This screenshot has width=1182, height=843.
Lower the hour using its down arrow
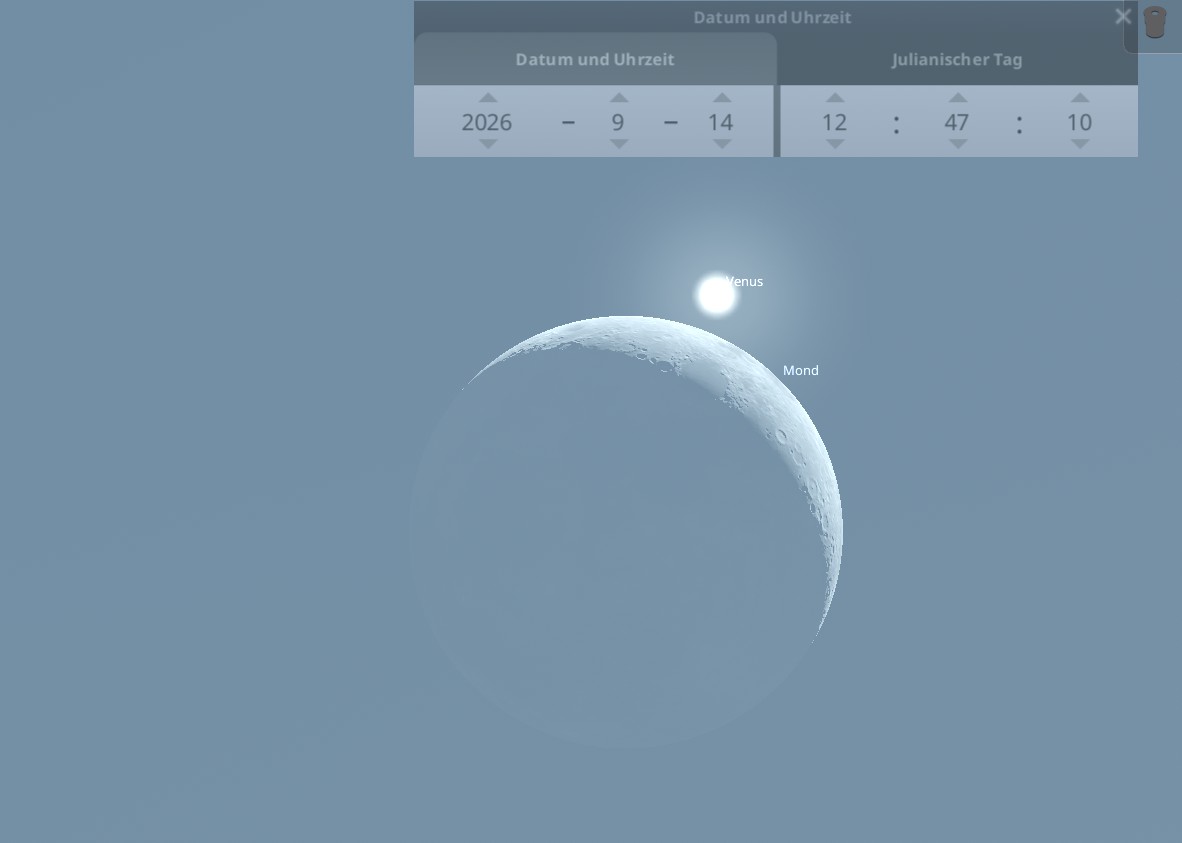pyautogui.click(x=835, y=144)
